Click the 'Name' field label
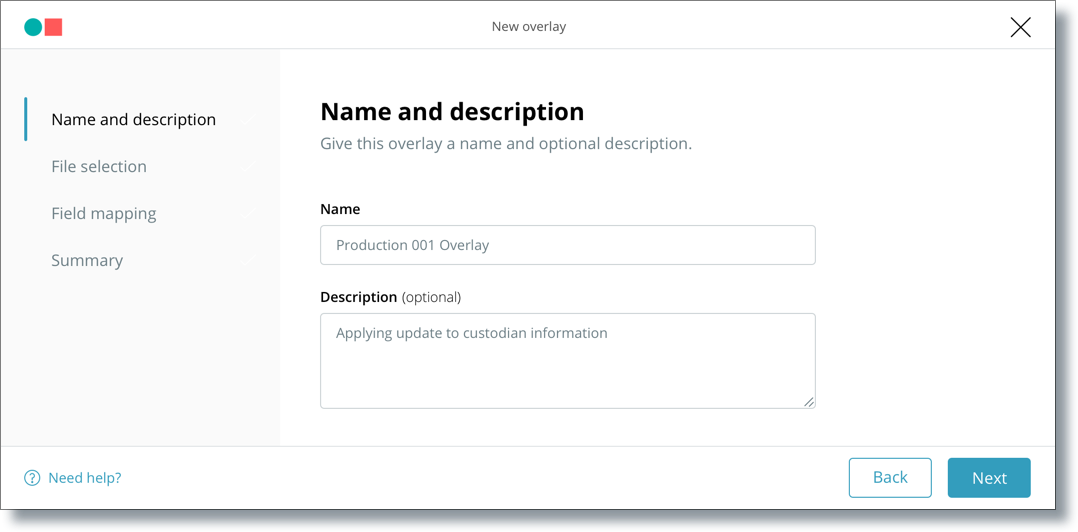1078x532 pixels. (x=340, y=209)
